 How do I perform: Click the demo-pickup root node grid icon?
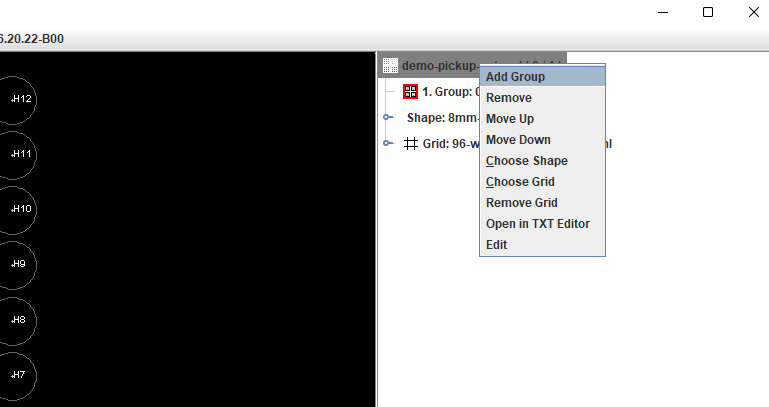point(390,66)
